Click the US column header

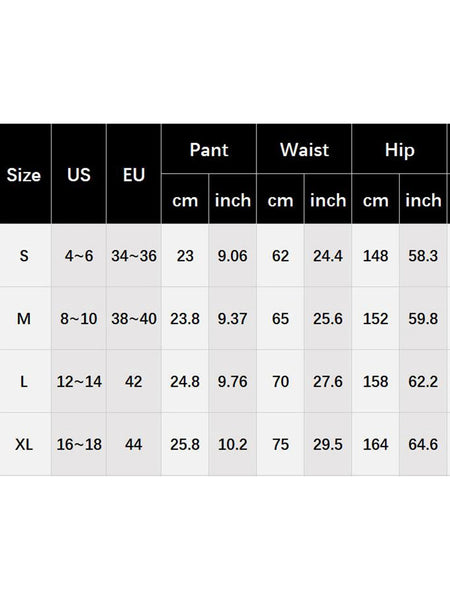pos(79,175)
